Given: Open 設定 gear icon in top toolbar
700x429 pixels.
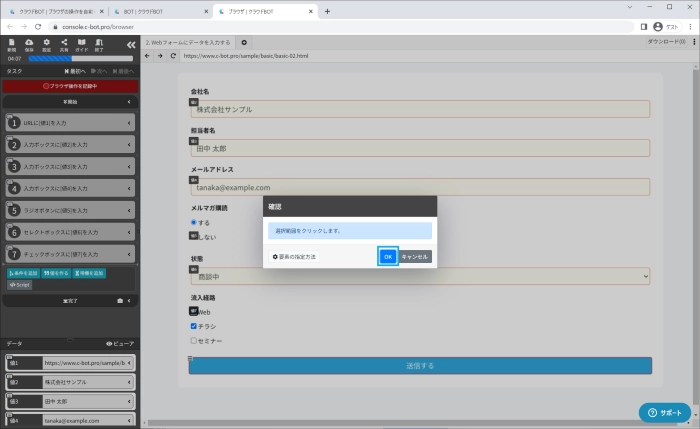Looking at the screenshot, I should click(x=46, y=44).
